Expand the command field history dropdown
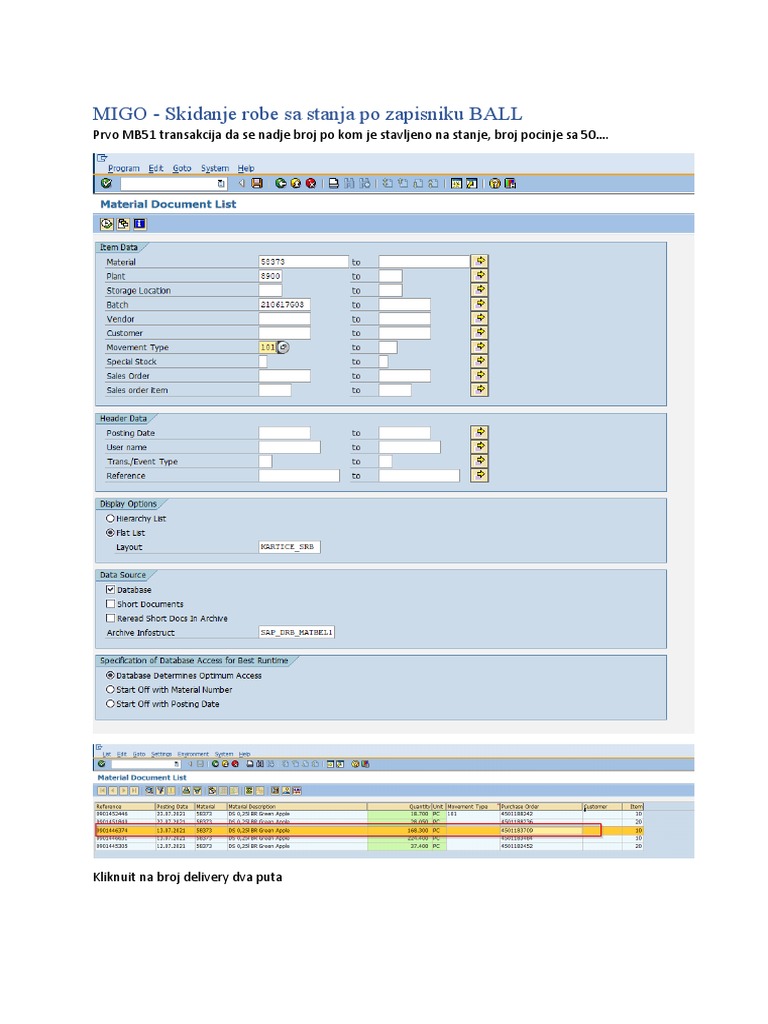The image size is (768, 1024). coord(221,184)
